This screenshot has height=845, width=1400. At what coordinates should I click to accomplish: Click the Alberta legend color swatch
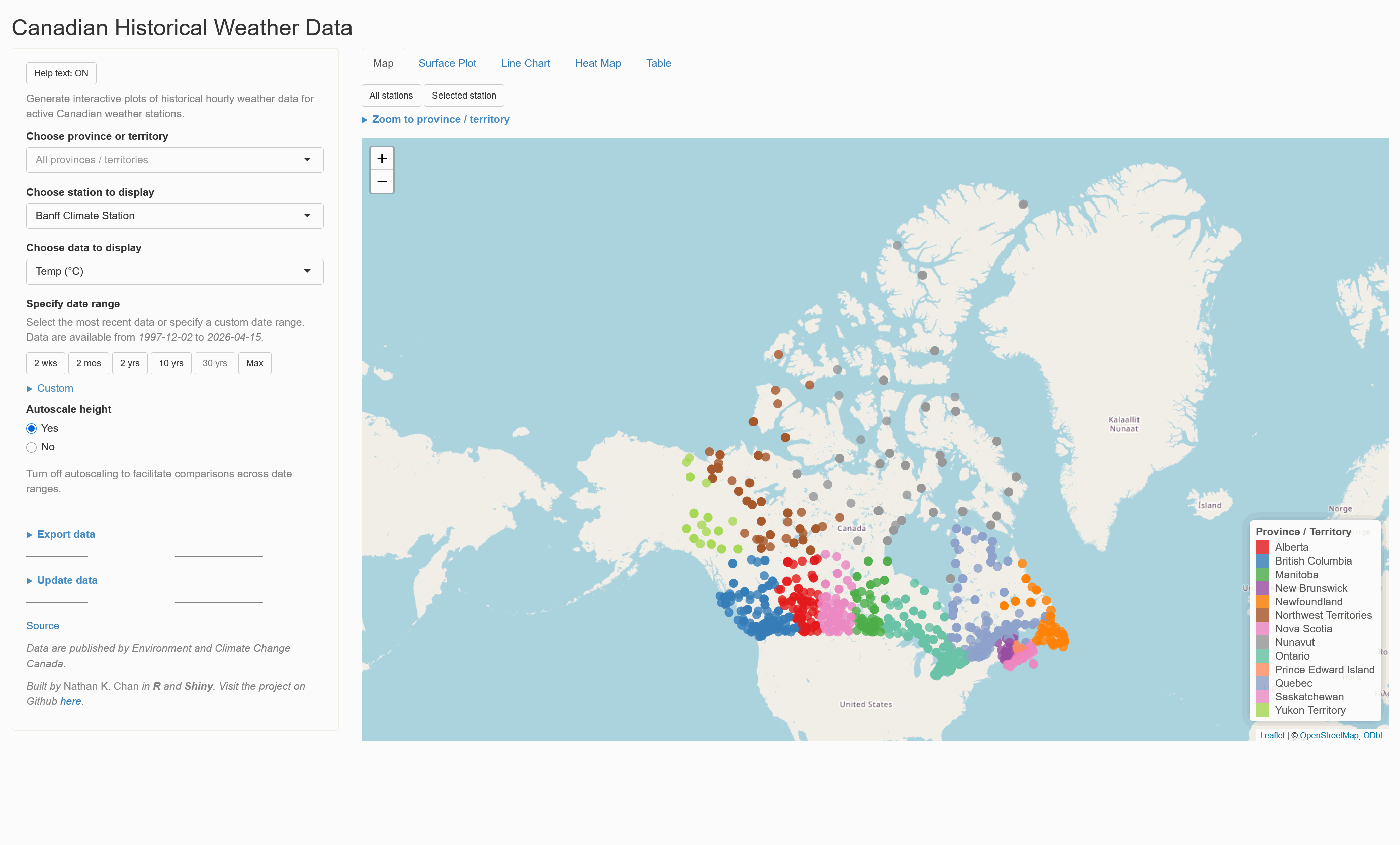click(x=1263, y=547)
